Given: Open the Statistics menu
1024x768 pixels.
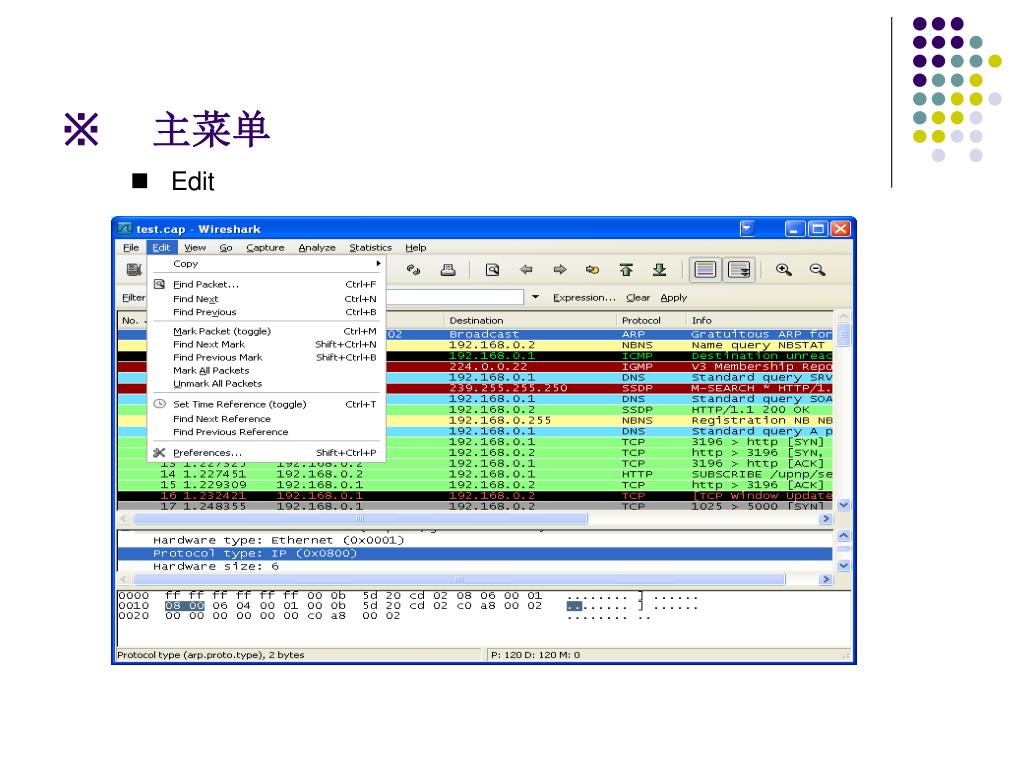Looking at the screenshot, I should (x=370, y=248).
